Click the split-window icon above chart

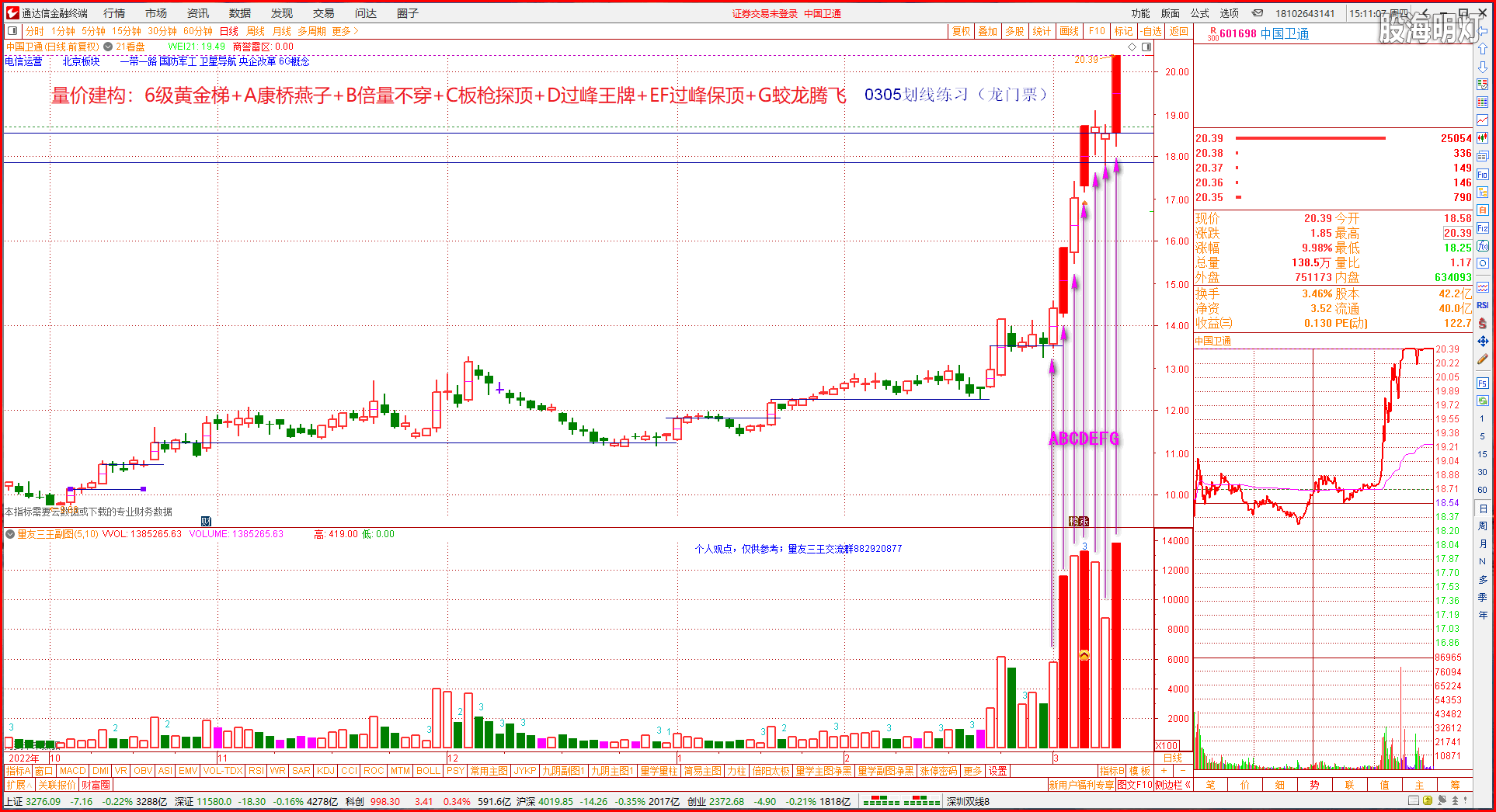(1146, 47)
